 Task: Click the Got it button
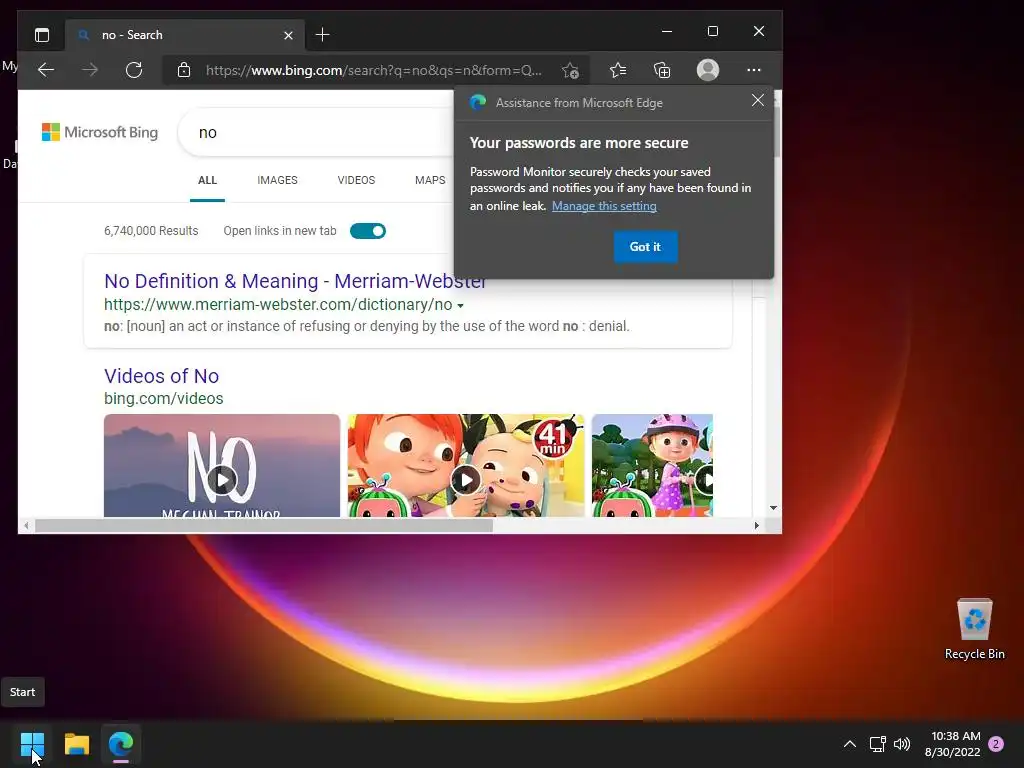pos(645,247)
